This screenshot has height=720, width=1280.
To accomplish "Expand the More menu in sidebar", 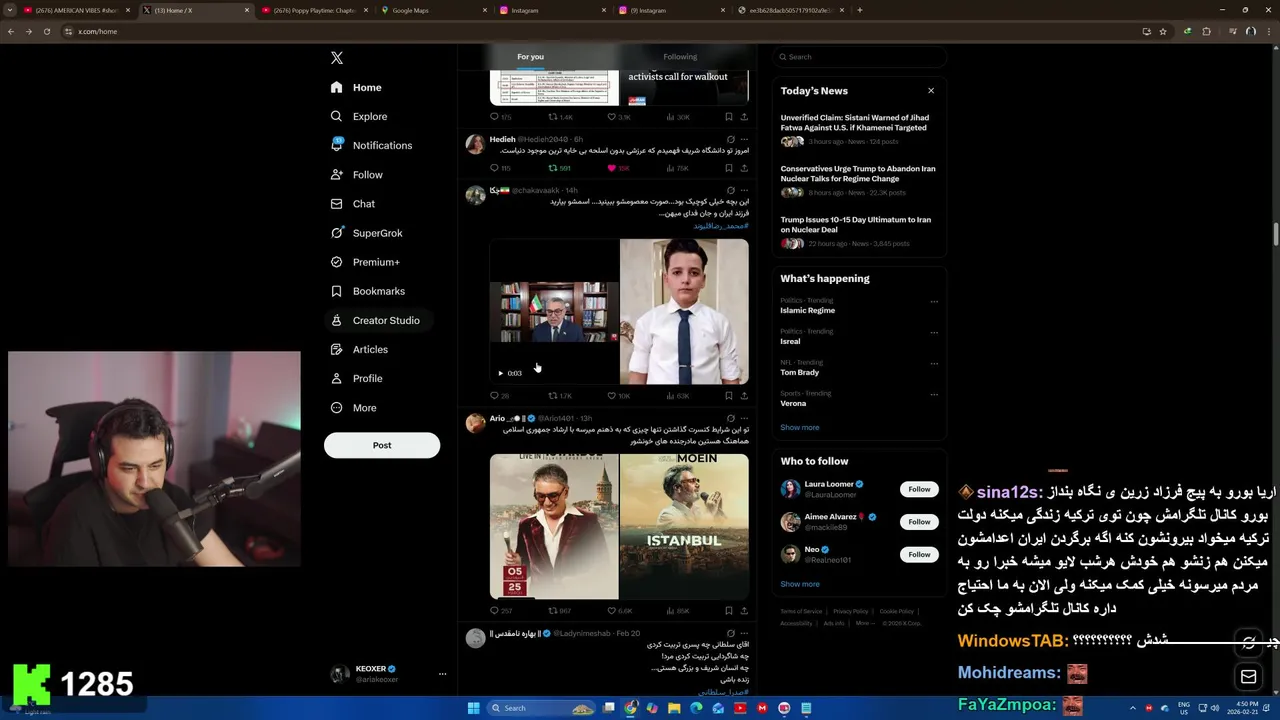I will click(353, 408).
